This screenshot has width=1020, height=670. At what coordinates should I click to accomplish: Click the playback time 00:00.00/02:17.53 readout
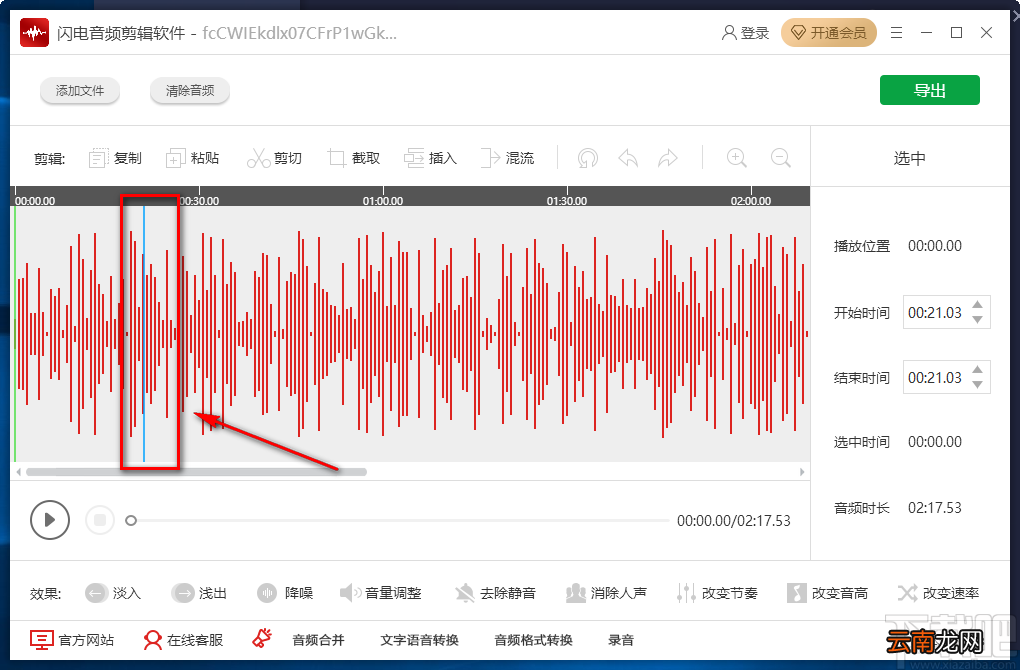click(734, 520)
